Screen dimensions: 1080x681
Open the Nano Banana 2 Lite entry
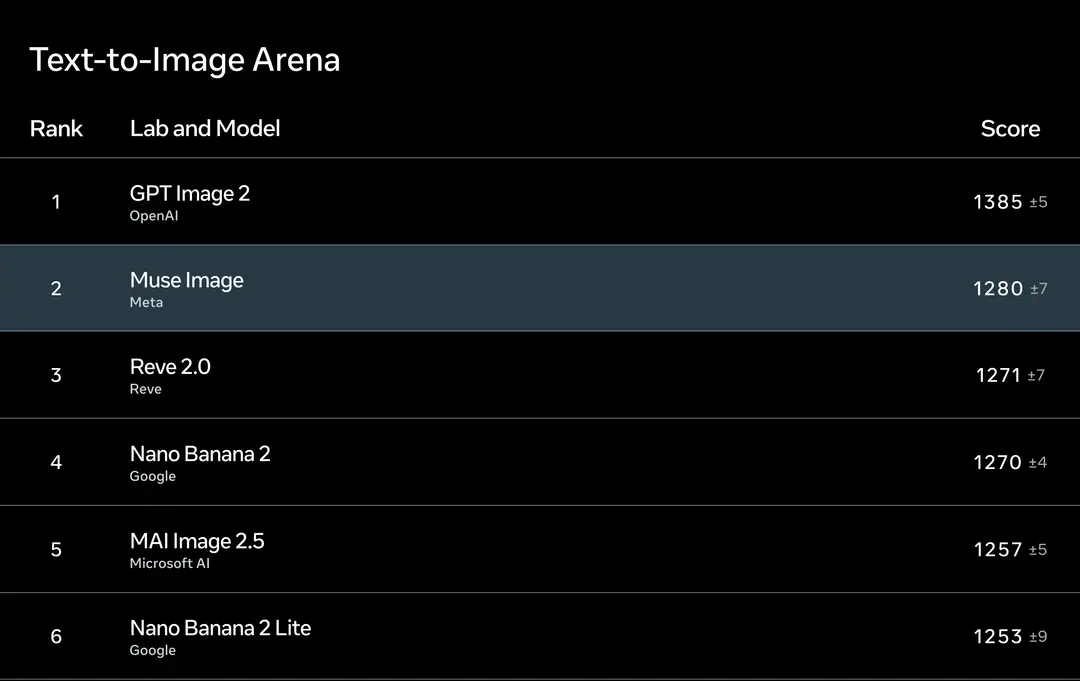[x=220, y=628]
